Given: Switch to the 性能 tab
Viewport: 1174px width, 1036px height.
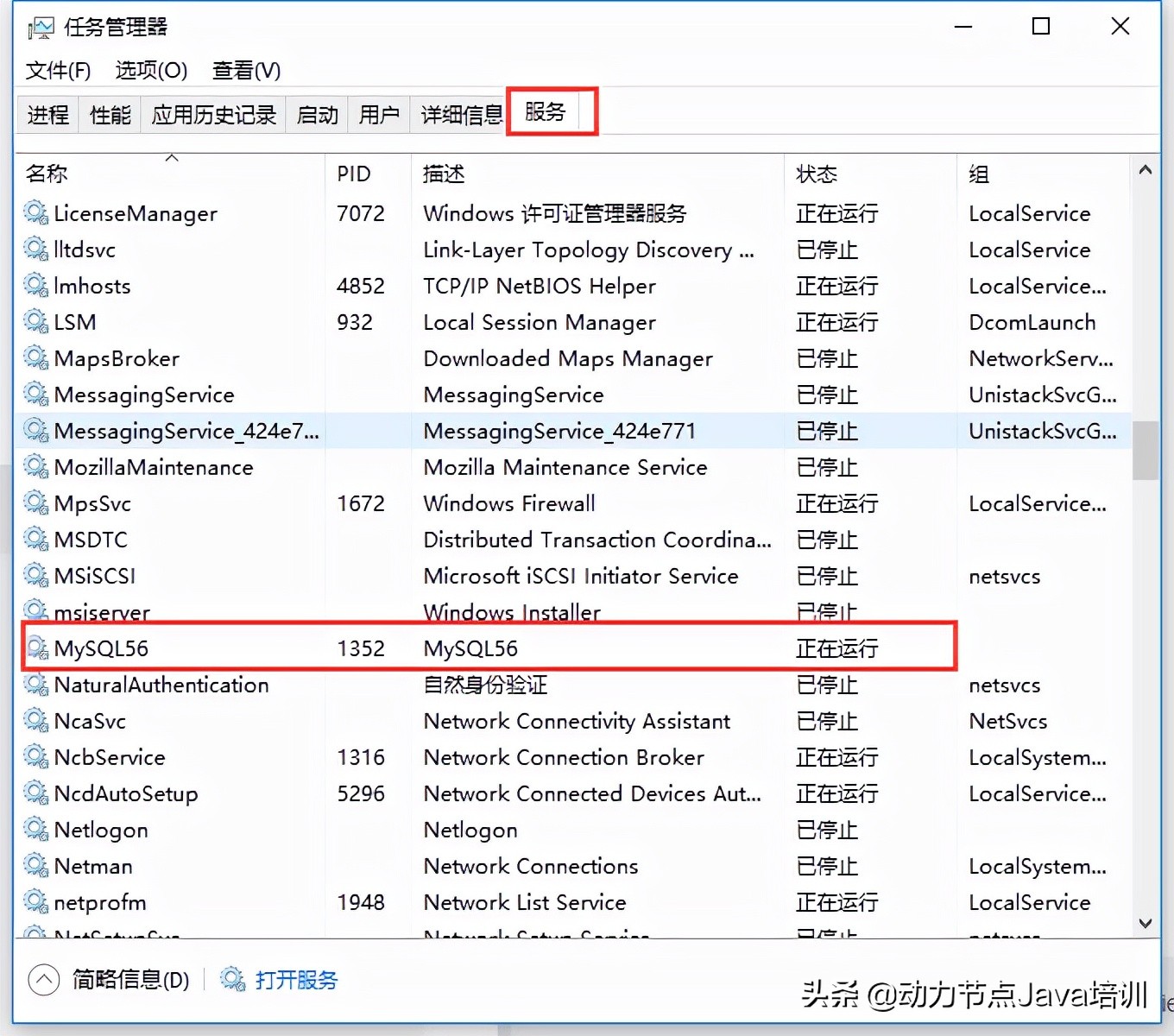Looking at the screenshot, I should click(109, 114).
